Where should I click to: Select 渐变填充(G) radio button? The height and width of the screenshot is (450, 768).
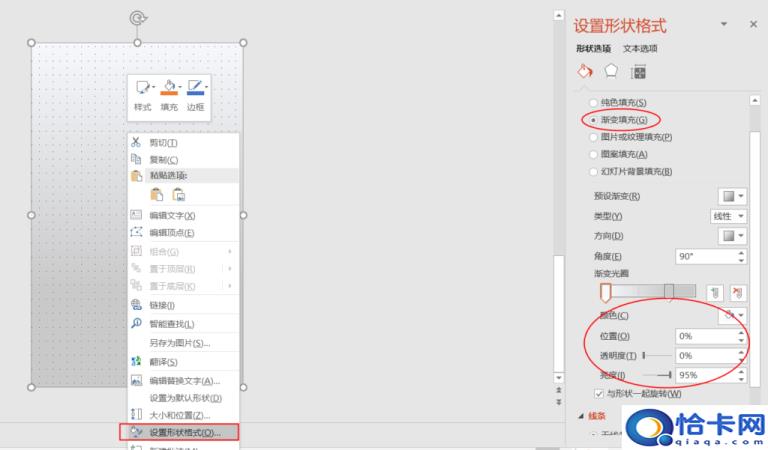click(593, 119)
